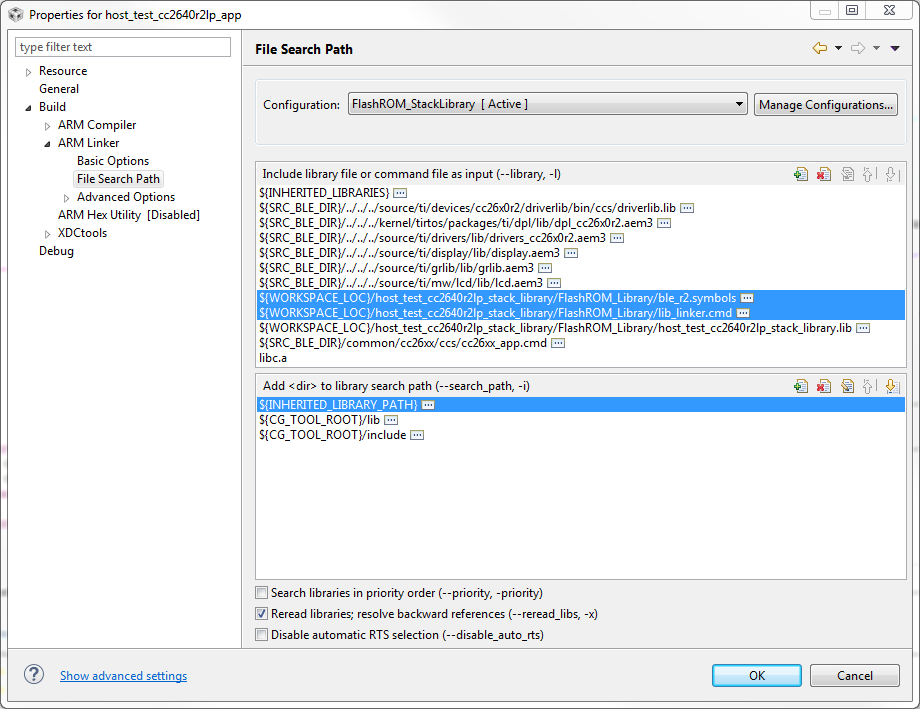Select General in the tree

click(59, 89)
